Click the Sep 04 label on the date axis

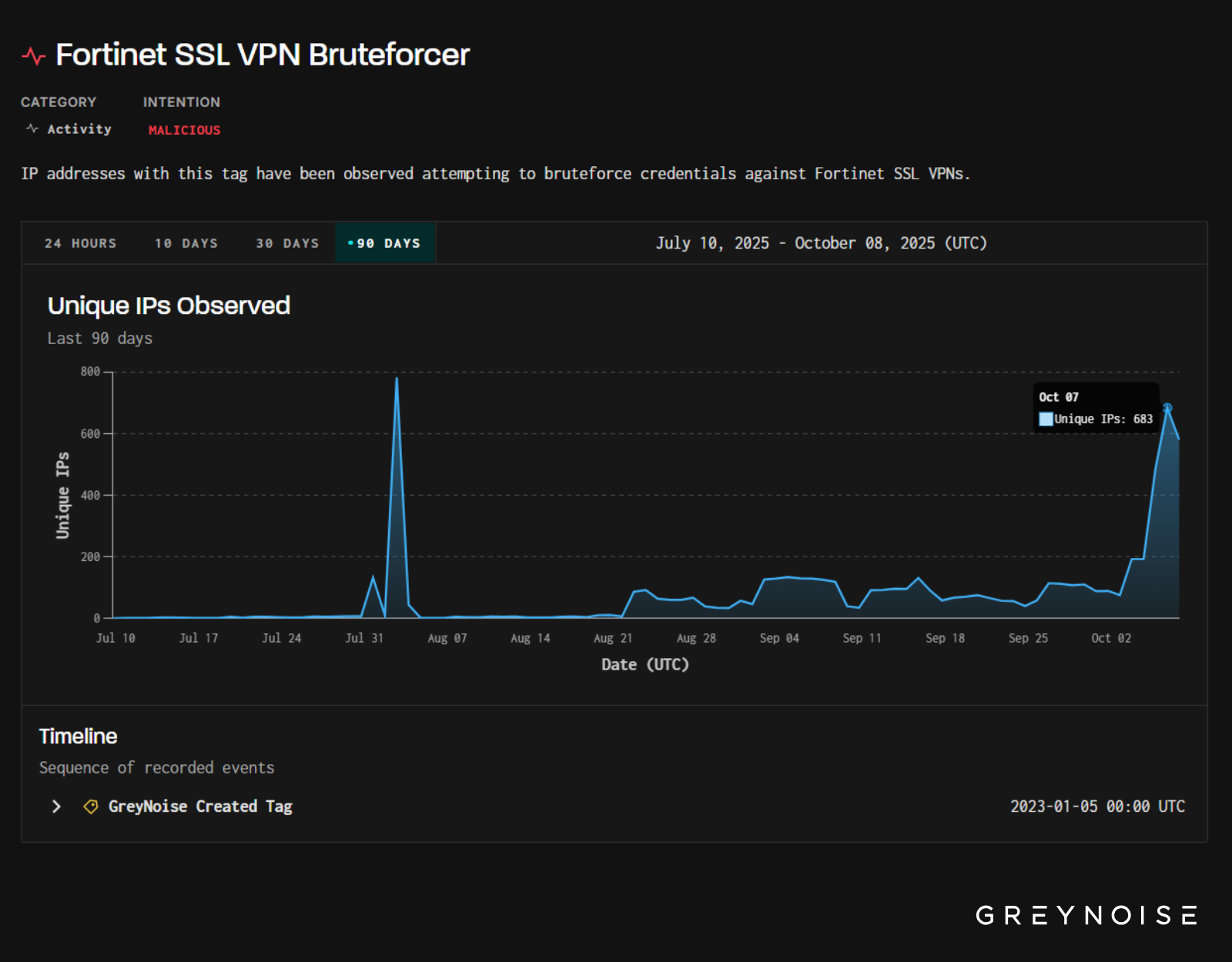(779, 638)
